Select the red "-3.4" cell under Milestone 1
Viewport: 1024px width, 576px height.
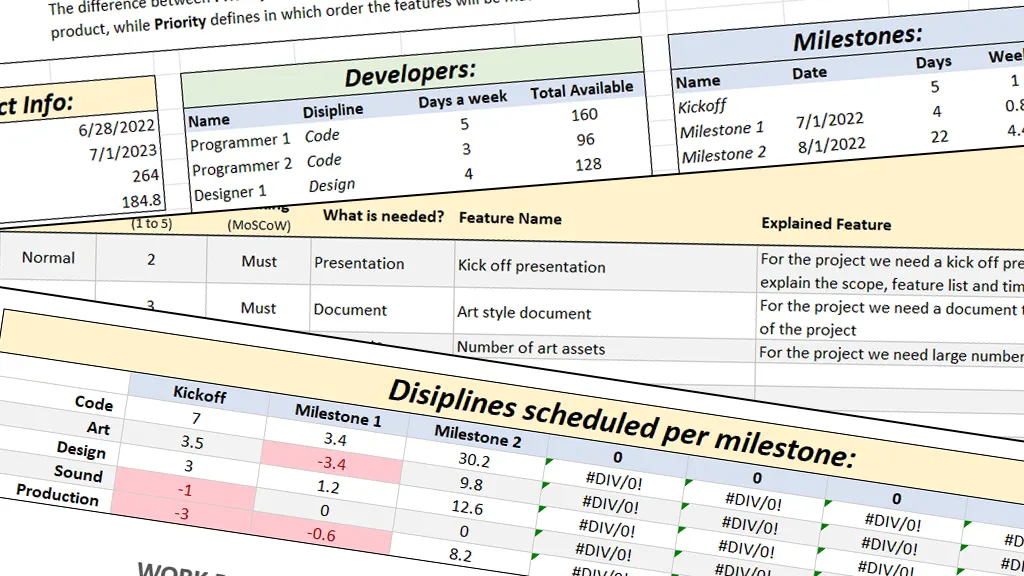(x=331, y=463)
